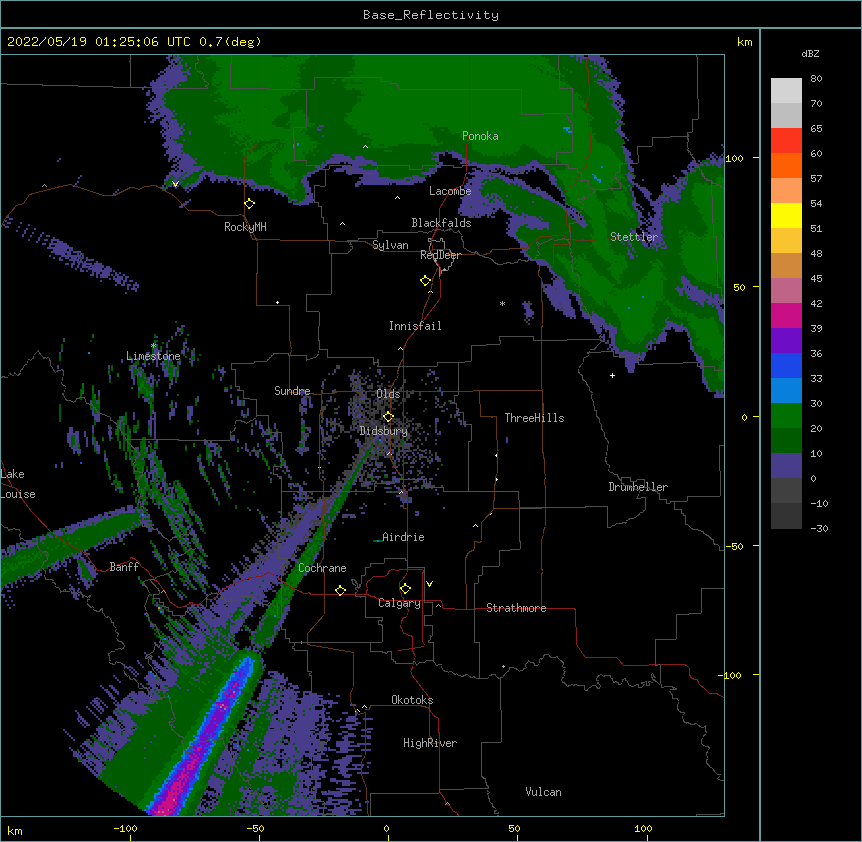Click the -50 tick label on right axis

tap(734, 546)
